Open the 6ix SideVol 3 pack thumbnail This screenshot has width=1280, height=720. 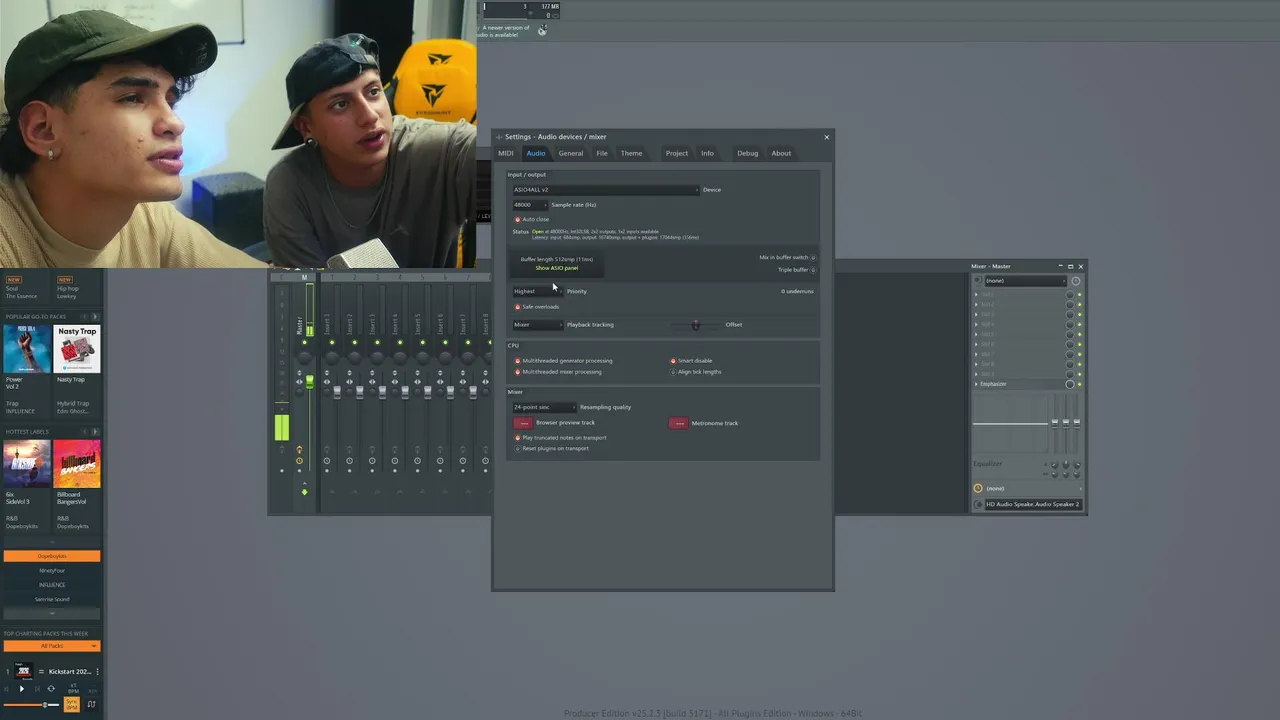(x=26, y=464)
